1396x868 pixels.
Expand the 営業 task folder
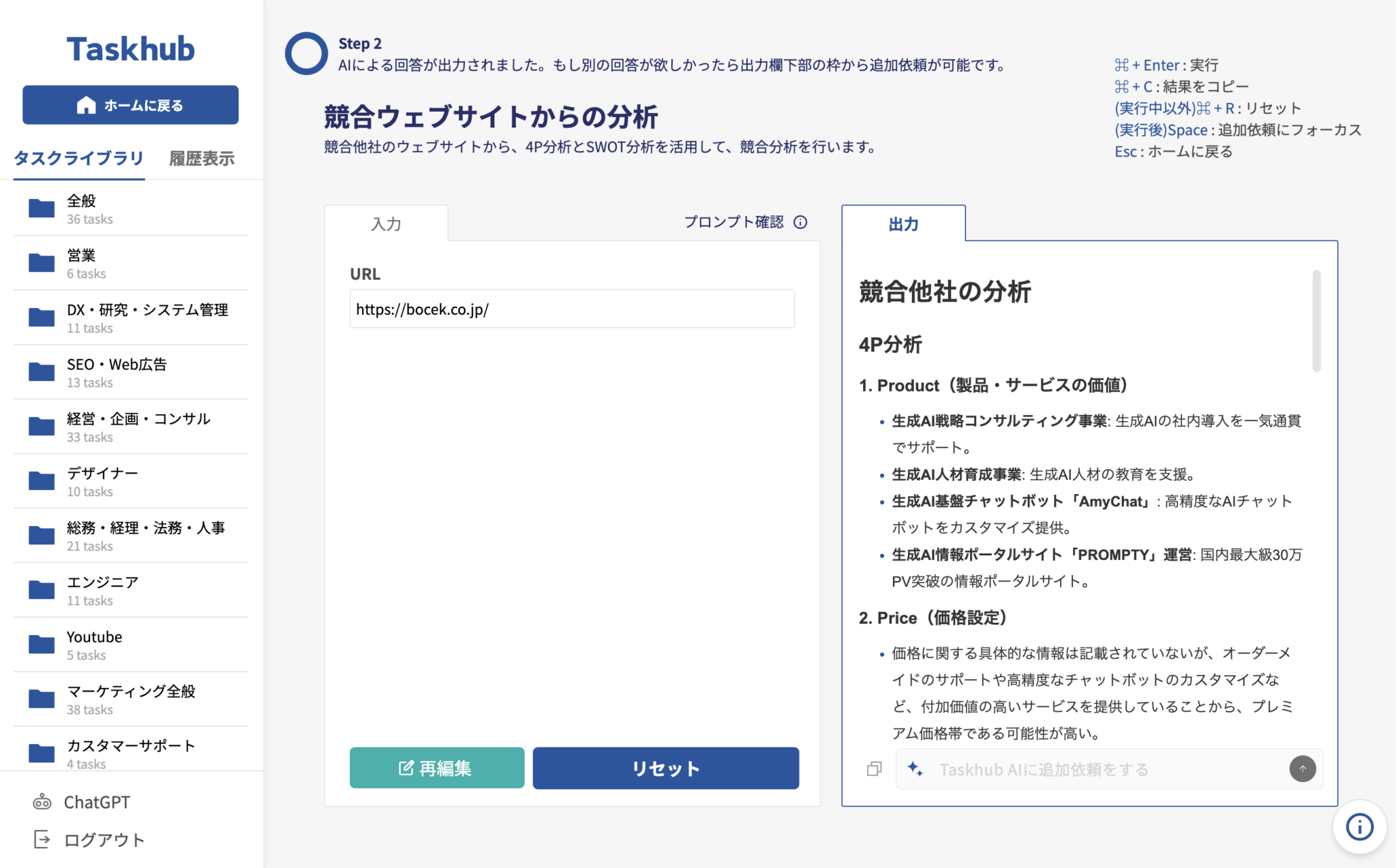point(42,262)
